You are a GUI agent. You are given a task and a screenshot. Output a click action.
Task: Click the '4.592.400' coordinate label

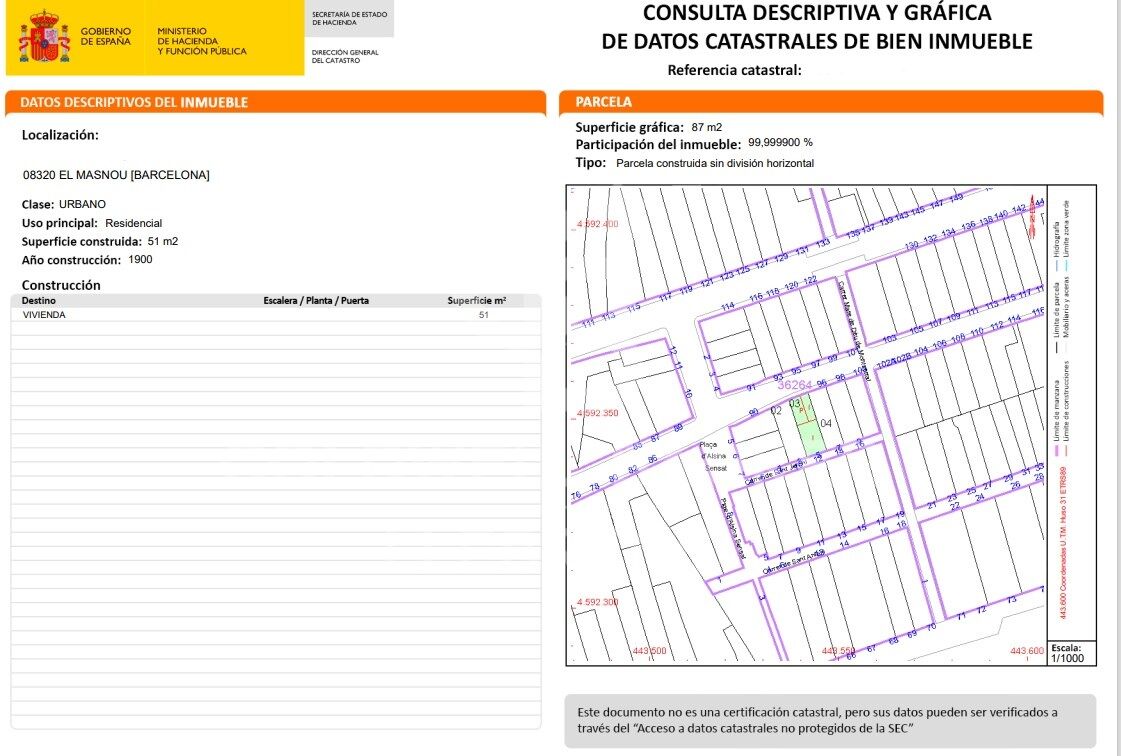[598, 224]
